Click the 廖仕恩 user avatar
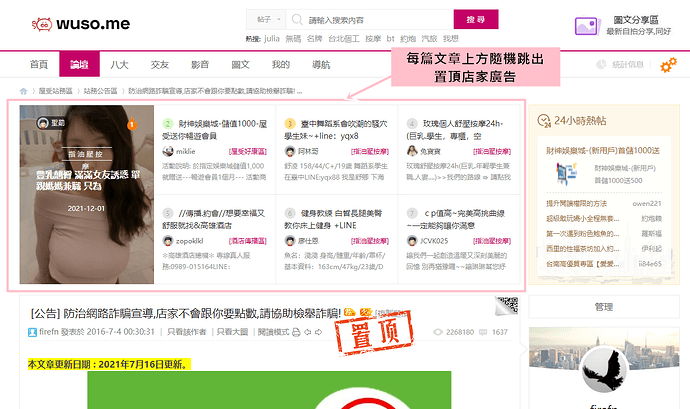 coord(290,241)
